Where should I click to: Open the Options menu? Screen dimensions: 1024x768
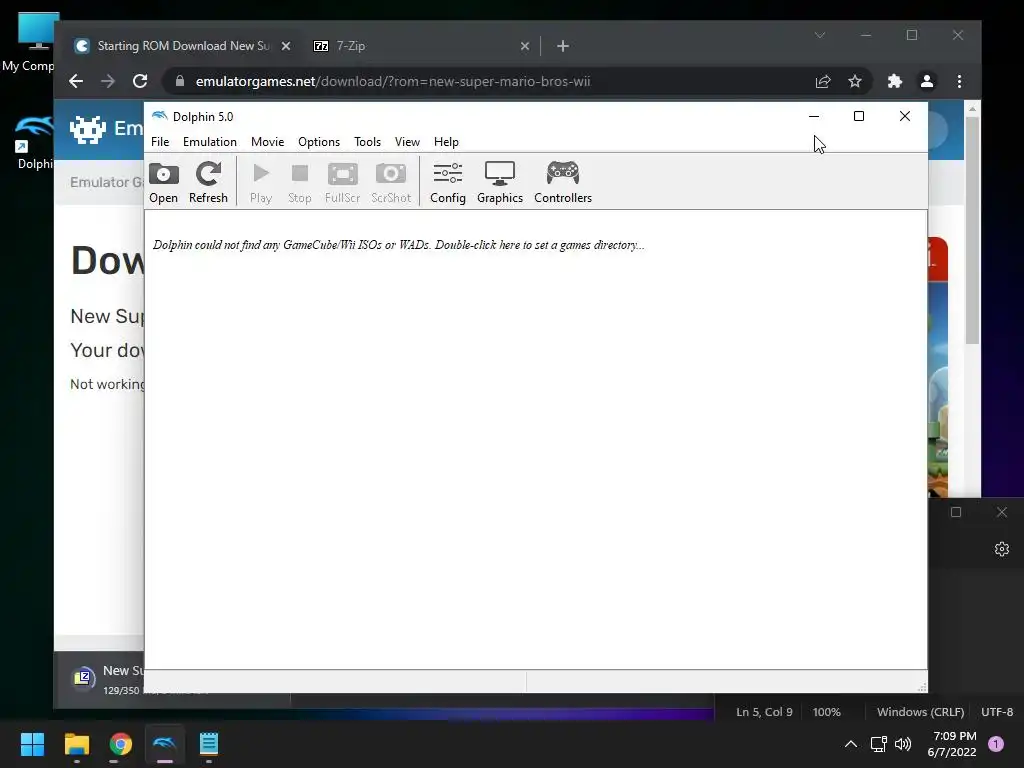tap(319, 142)
